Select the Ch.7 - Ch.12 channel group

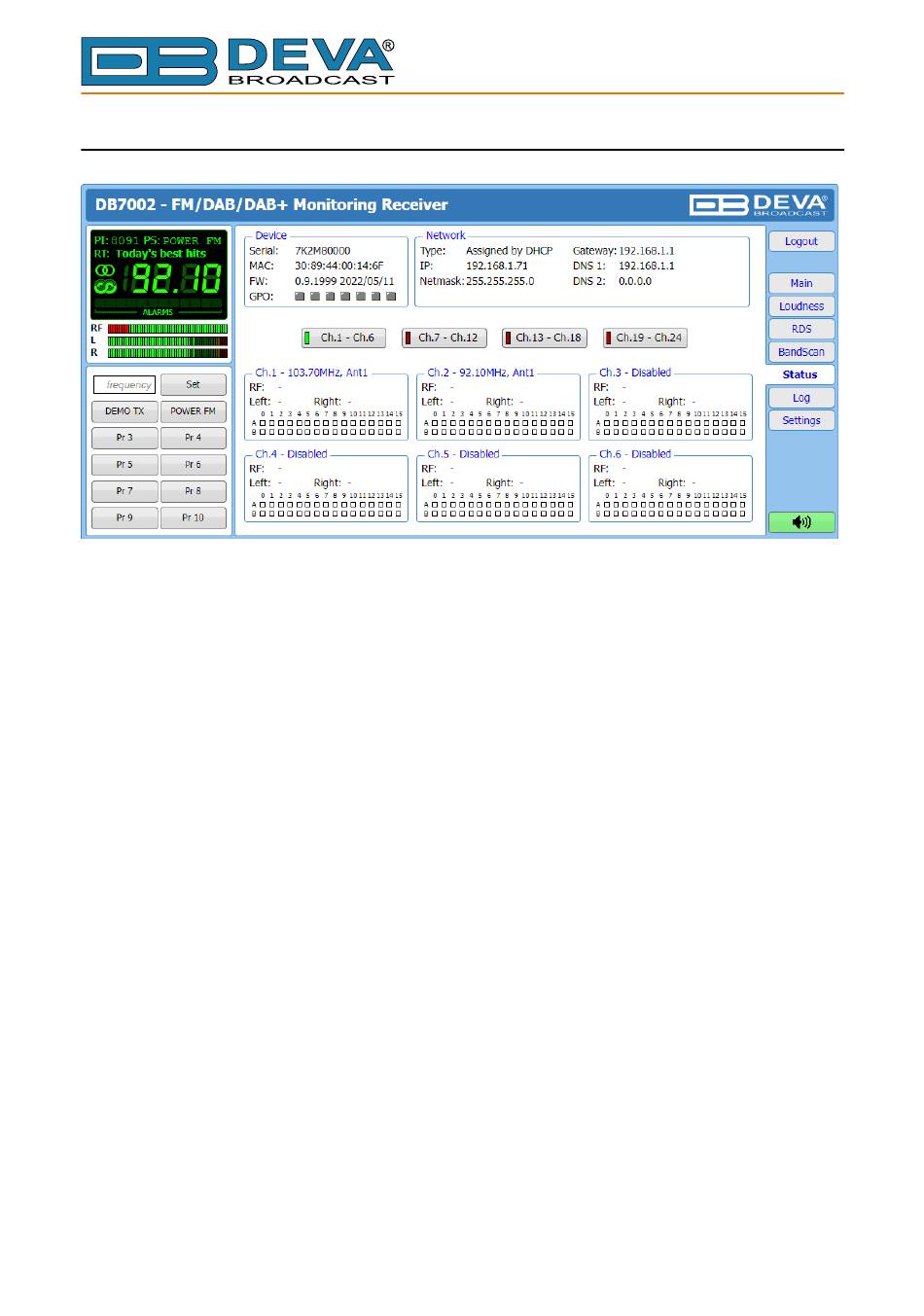pos(444,338)
